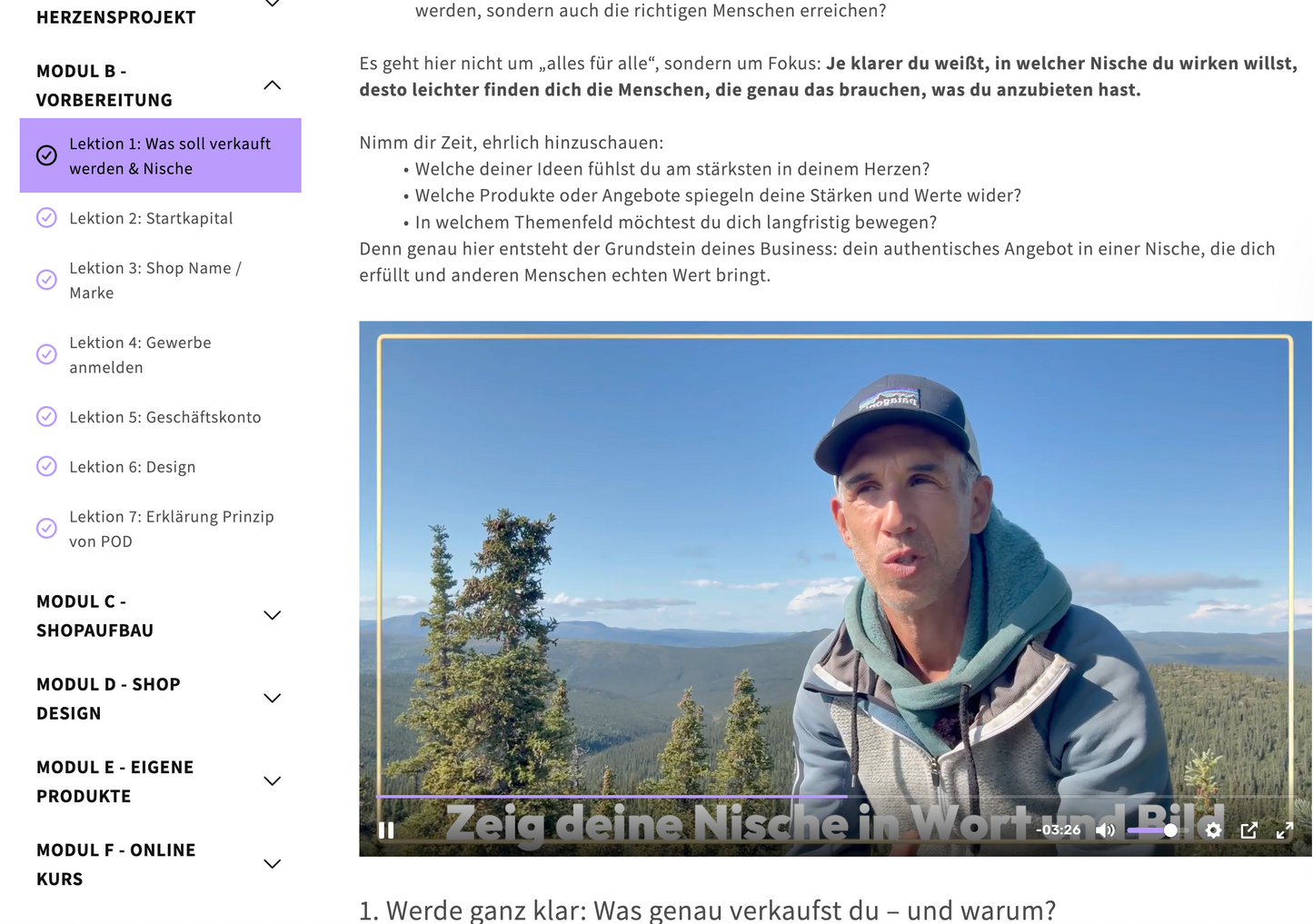Viewport: 1313px width, 924px height.
Task: Open the Modul F - Online Kurs heading
Action: [116, 864]
